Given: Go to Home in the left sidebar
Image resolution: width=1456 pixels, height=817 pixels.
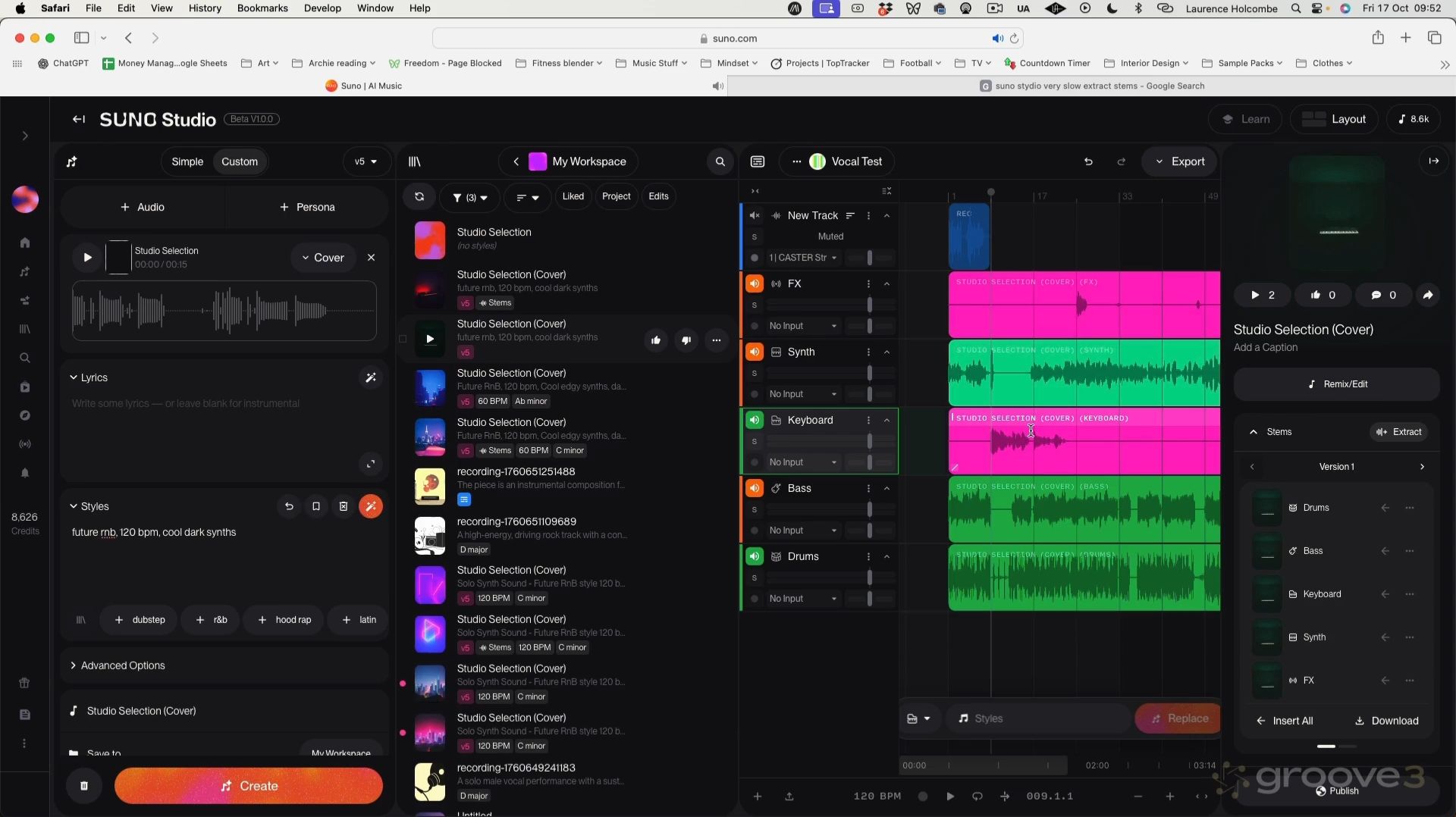Looking at the screenshot, I should click(x=25, y=243).
